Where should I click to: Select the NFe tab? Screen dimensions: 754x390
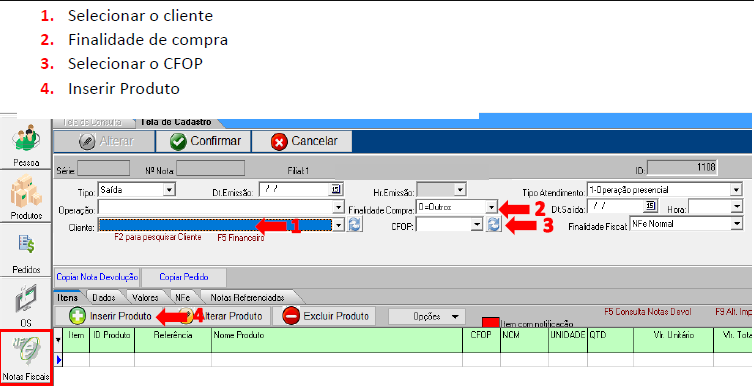183,297
